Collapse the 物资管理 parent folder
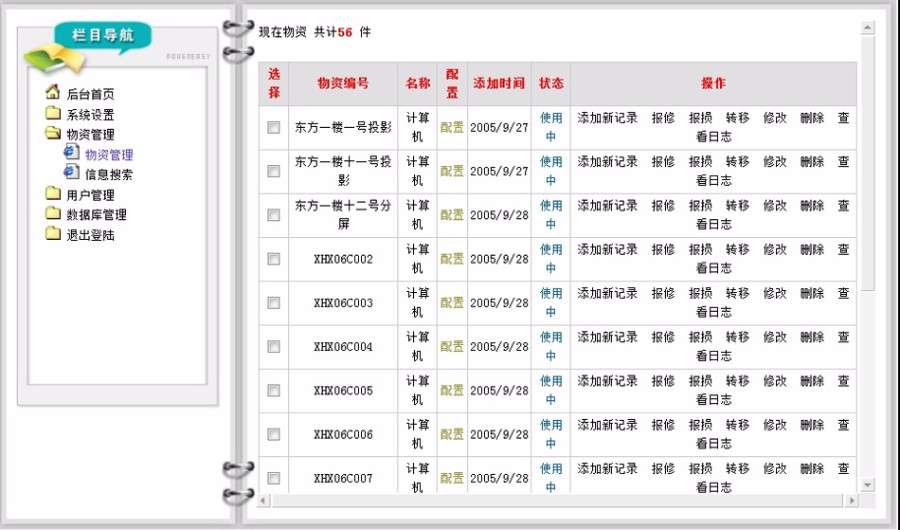Viewport: 900px width, 530px height. [x=91, y=135]
